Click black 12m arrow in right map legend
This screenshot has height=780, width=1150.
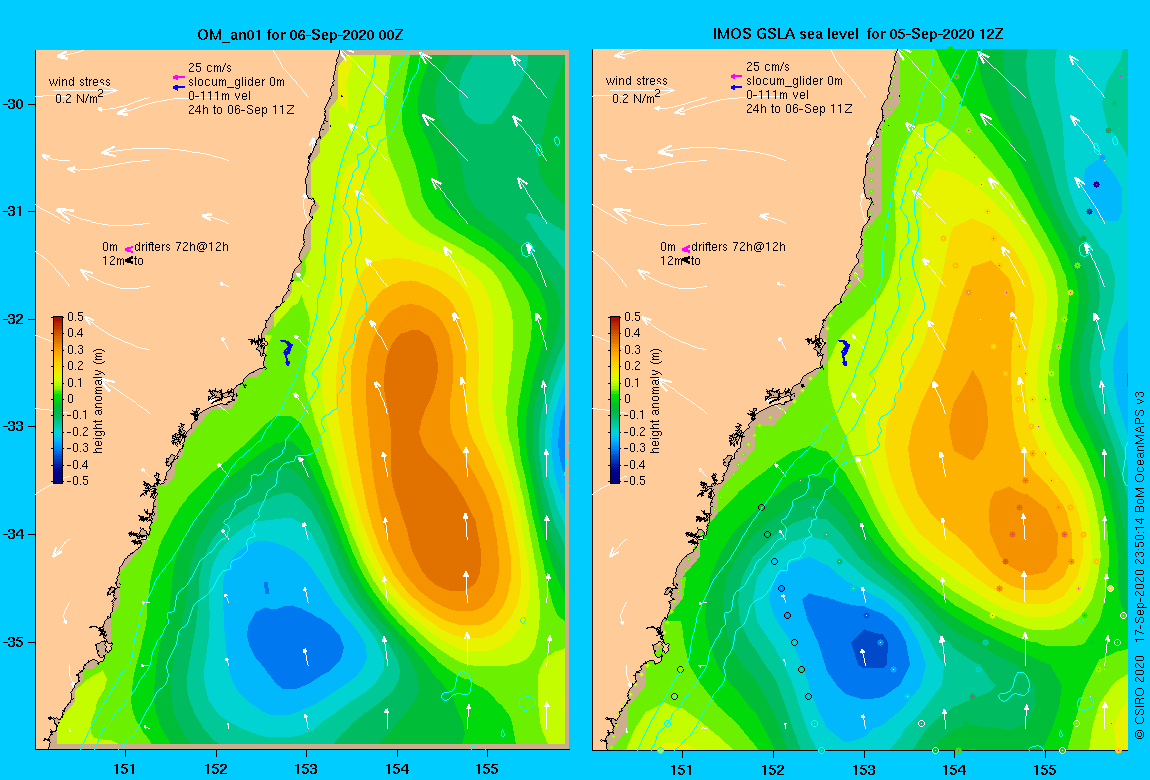686,260
